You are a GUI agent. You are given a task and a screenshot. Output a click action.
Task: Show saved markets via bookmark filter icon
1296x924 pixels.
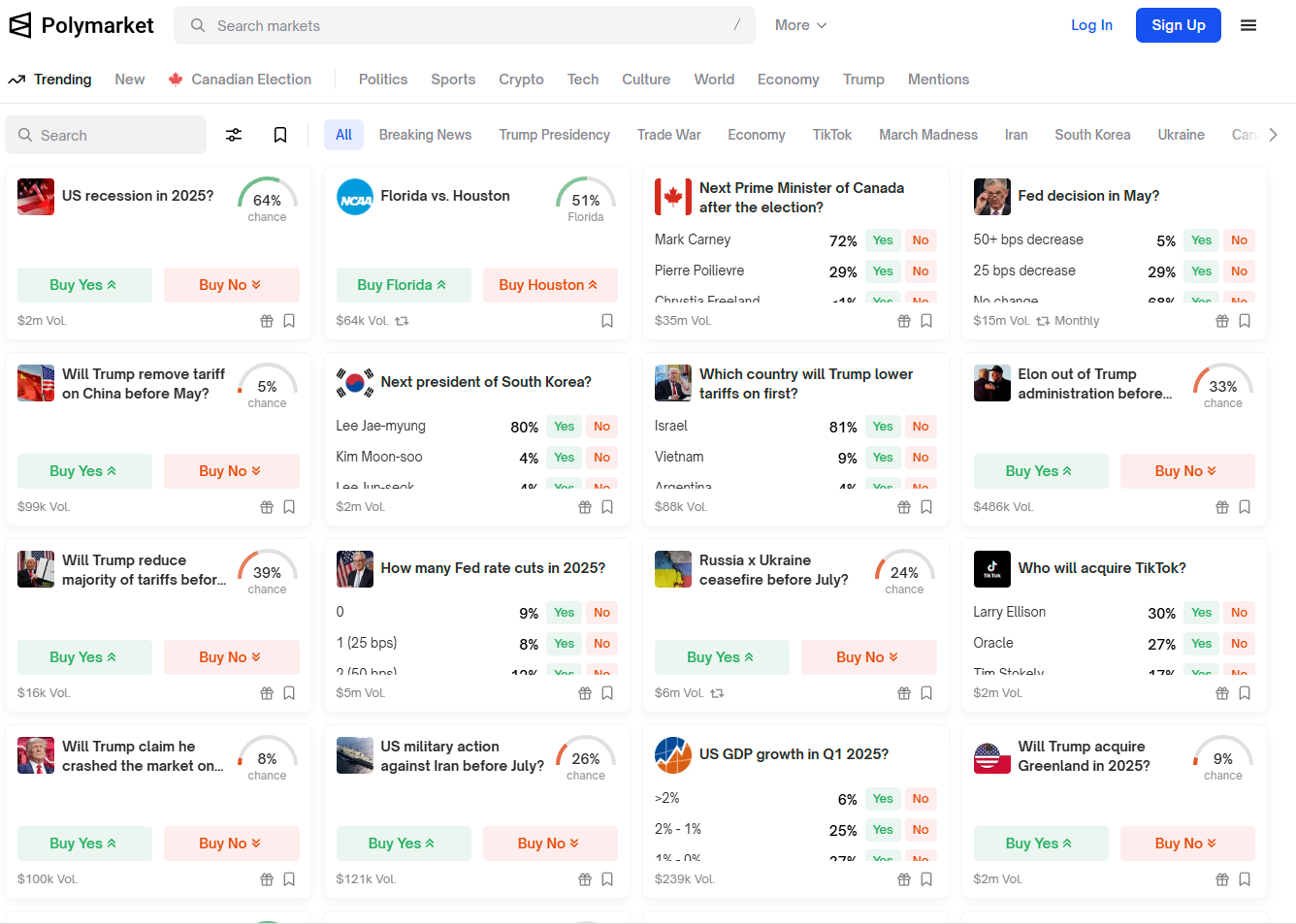(280, 135)
